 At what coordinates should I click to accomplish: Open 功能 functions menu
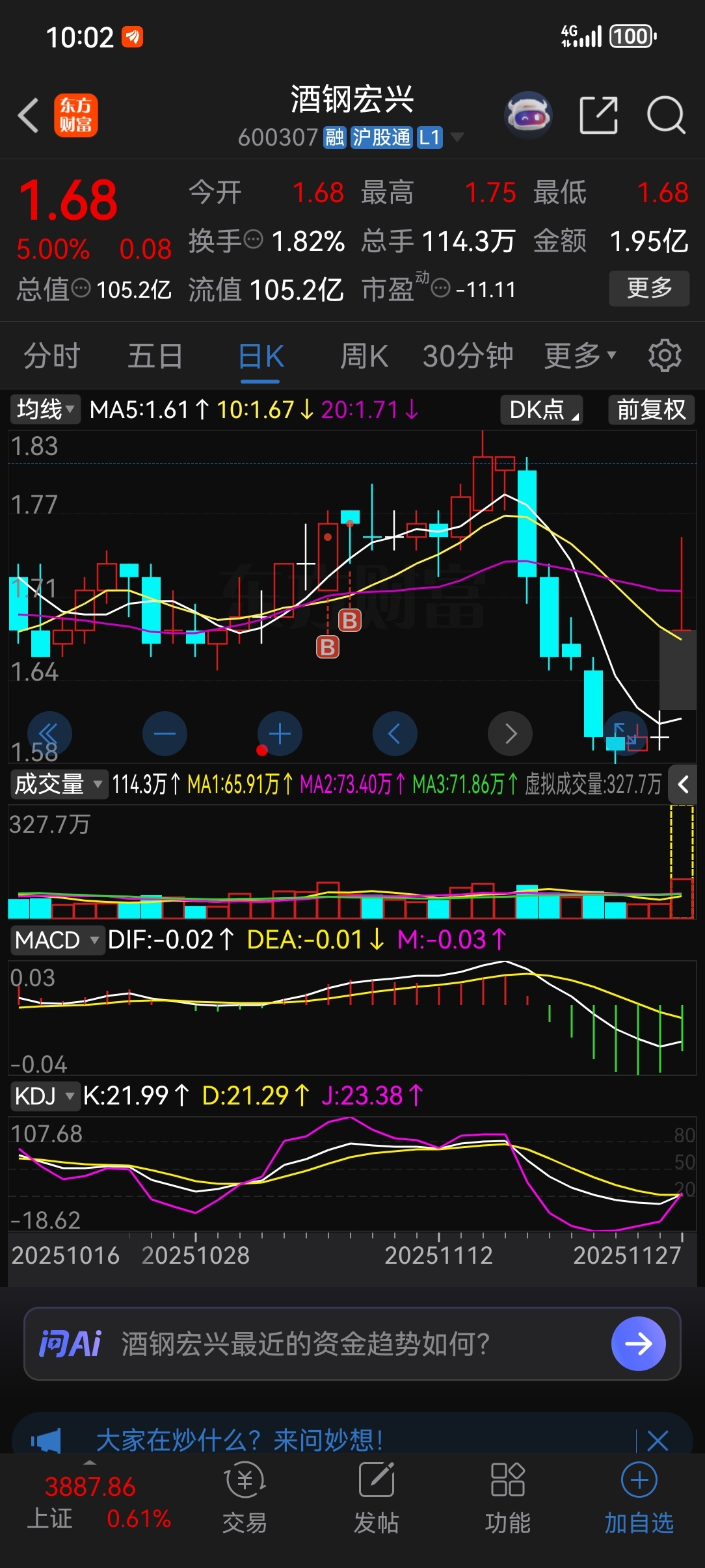pos(507,1498)
